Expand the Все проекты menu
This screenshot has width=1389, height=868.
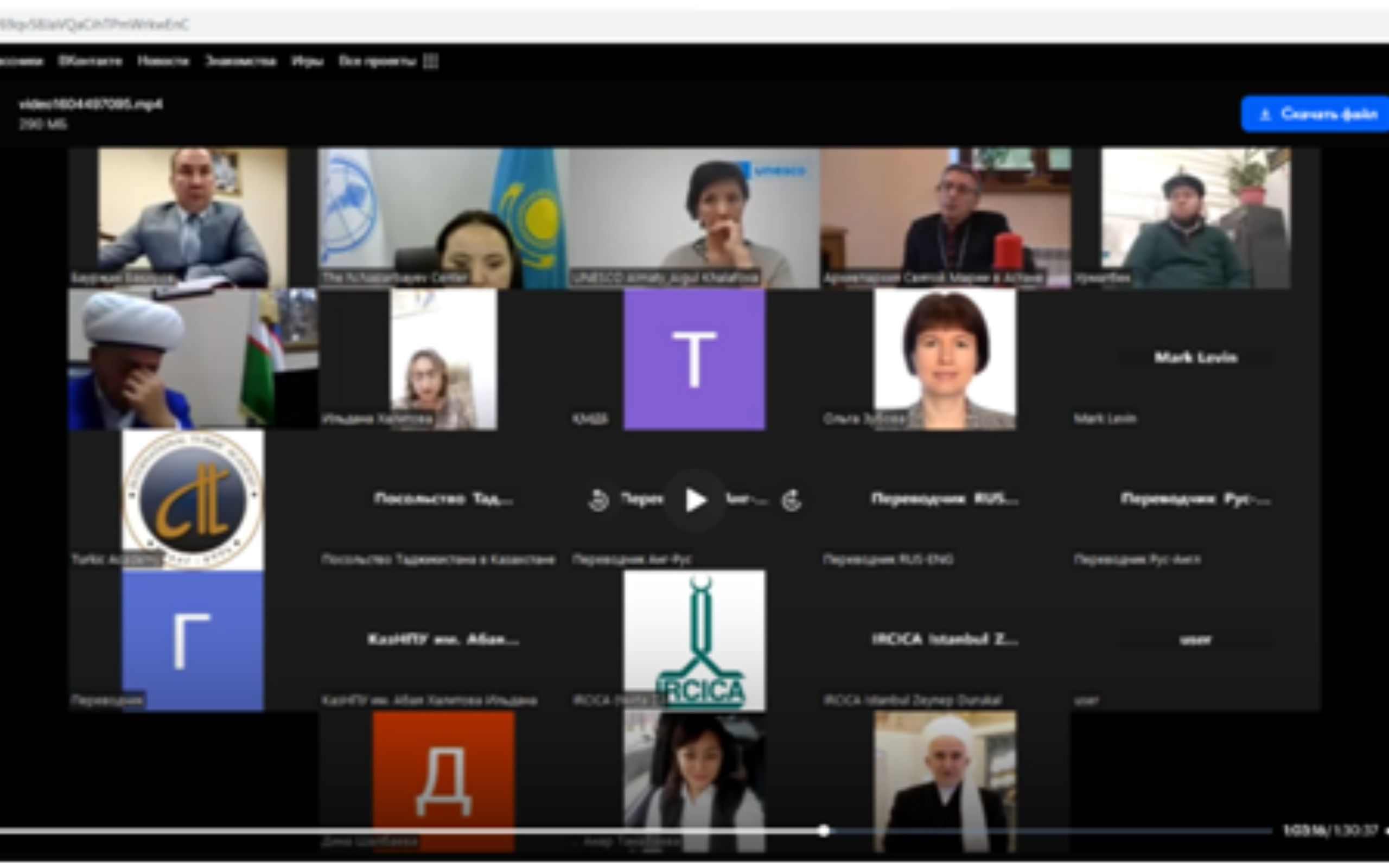tap(377, 61)
